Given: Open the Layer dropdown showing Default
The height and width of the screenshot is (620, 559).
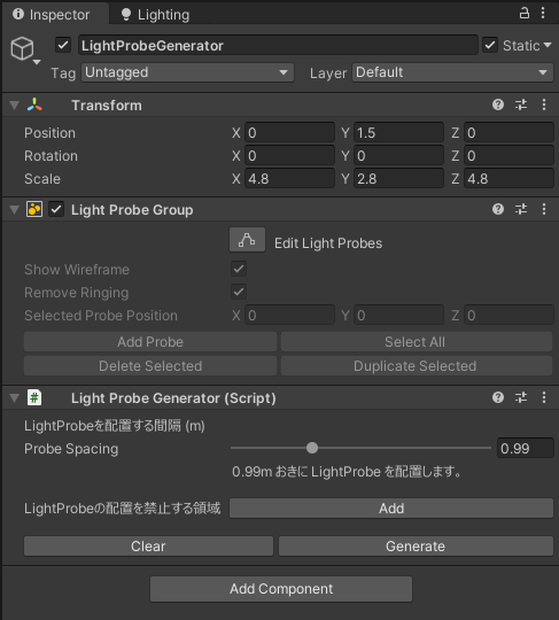Looking at the screenshot, I should (452, 72).
